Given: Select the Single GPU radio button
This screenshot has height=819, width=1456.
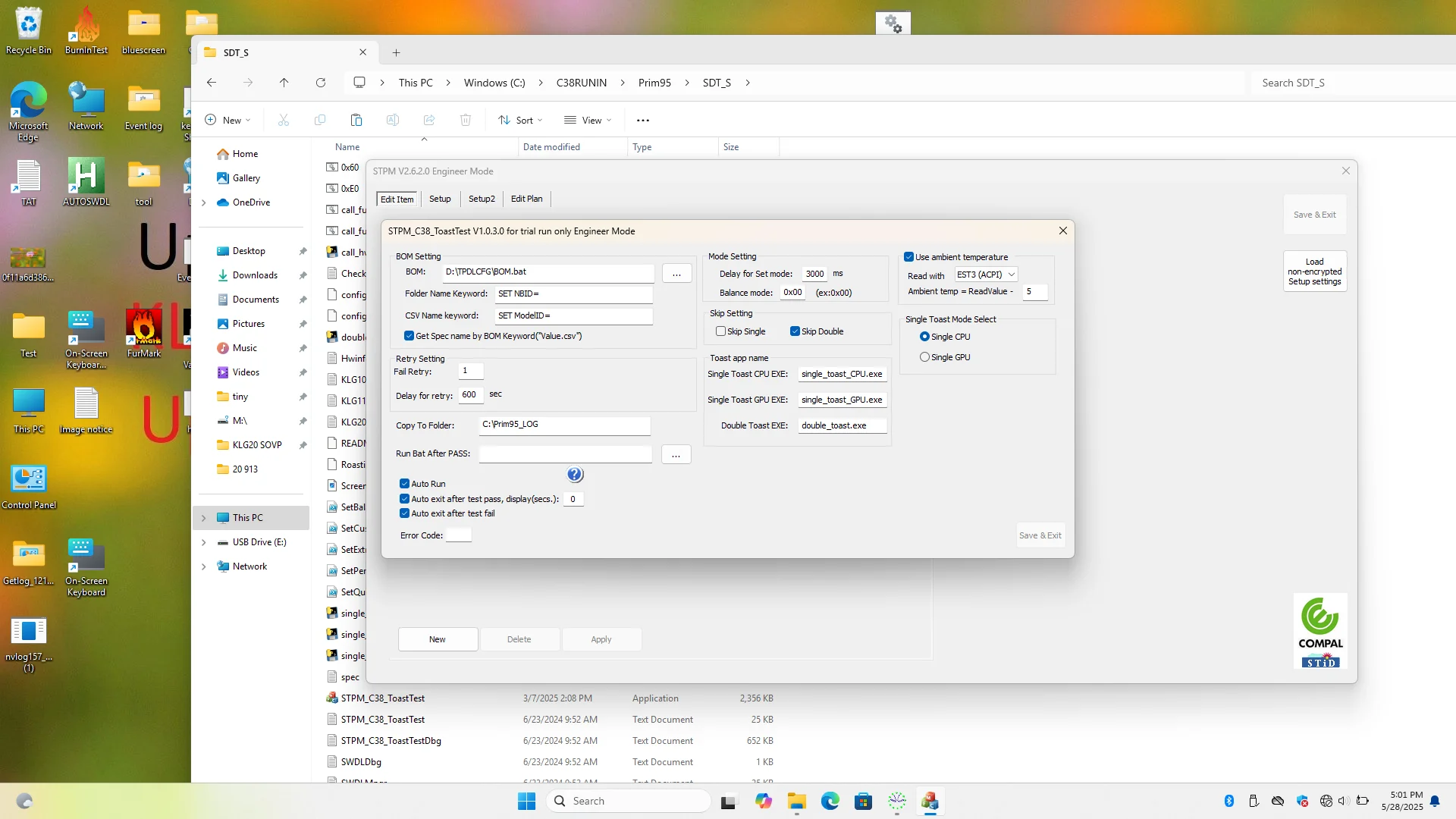Looking at the screenshot, I should pos(925,356).
